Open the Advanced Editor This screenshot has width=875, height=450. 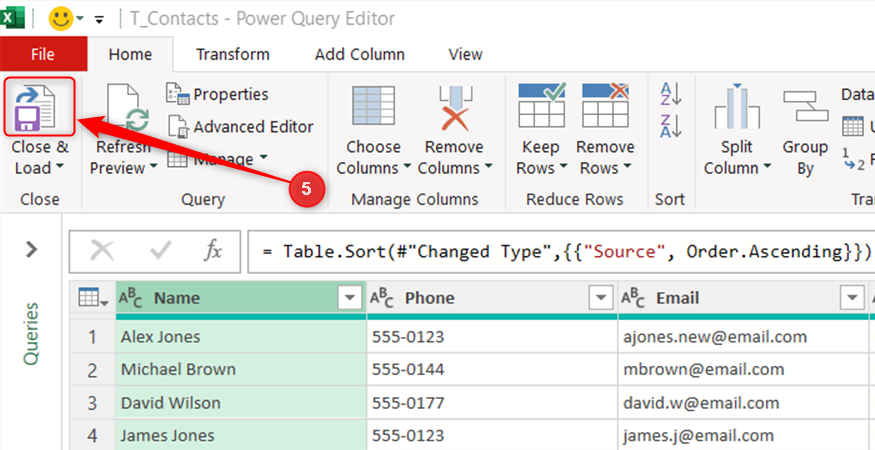click(x=241, y=127)
